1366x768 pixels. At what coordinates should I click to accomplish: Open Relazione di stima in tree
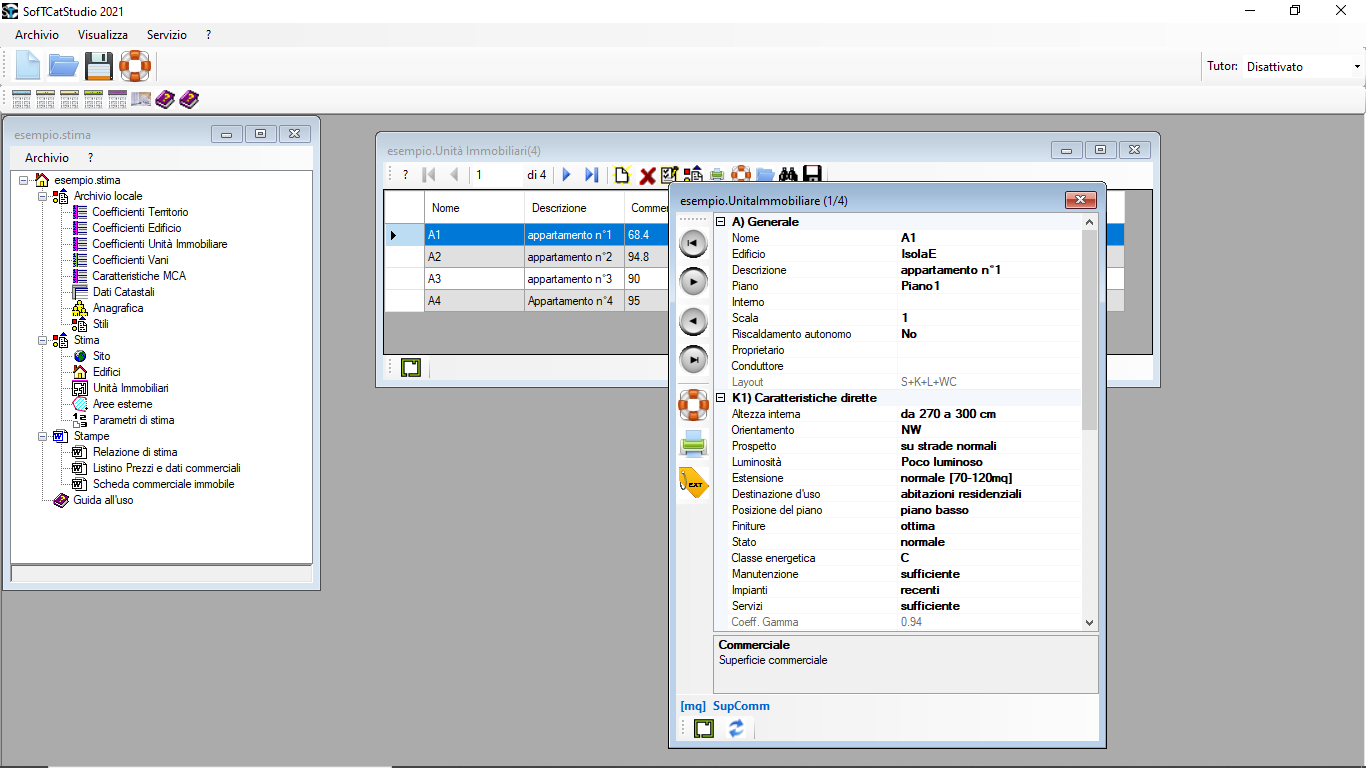[135, 452]
